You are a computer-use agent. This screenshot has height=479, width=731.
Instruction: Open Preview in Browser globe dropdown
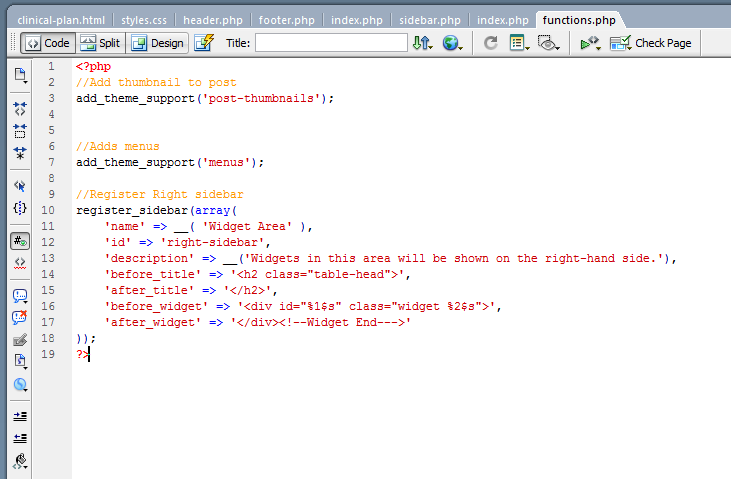coord(452,43)
